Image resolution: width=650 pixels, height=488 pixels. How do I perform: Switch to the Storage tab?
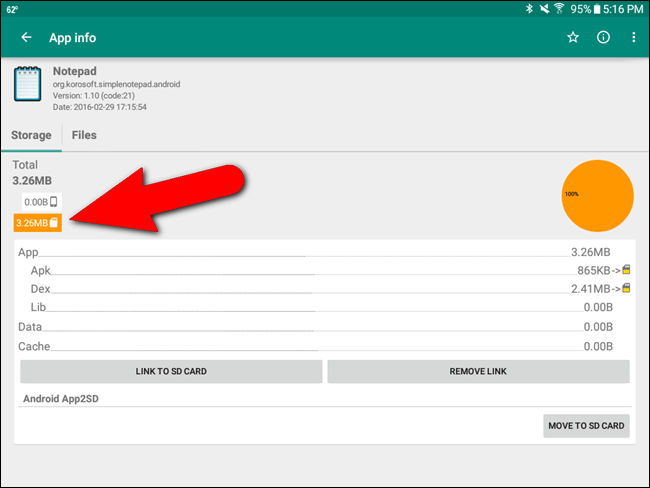click(32, 135)
